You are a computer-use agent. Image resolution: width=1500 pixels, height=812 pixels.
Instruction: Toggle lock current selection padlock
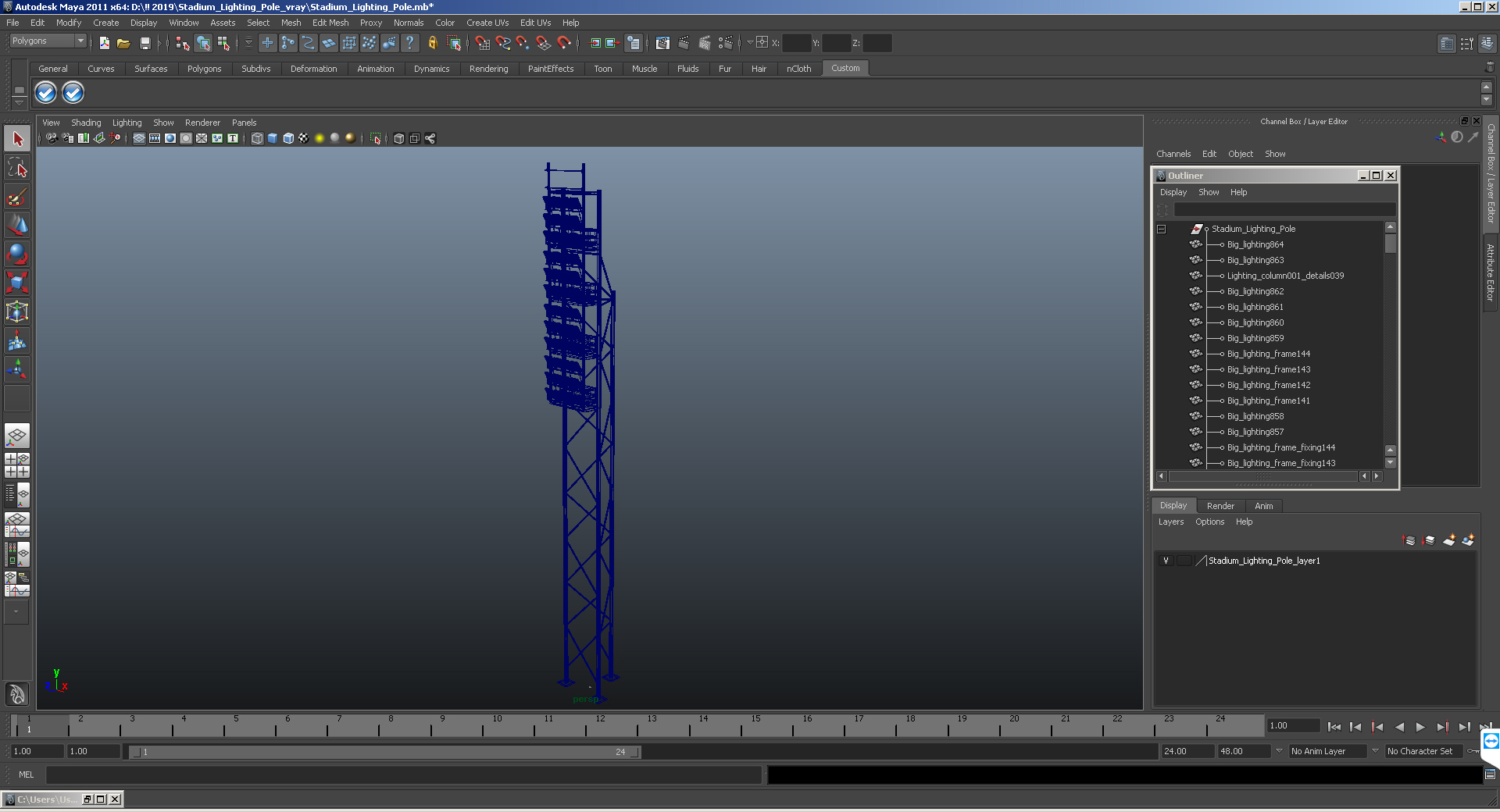[432, 43]
